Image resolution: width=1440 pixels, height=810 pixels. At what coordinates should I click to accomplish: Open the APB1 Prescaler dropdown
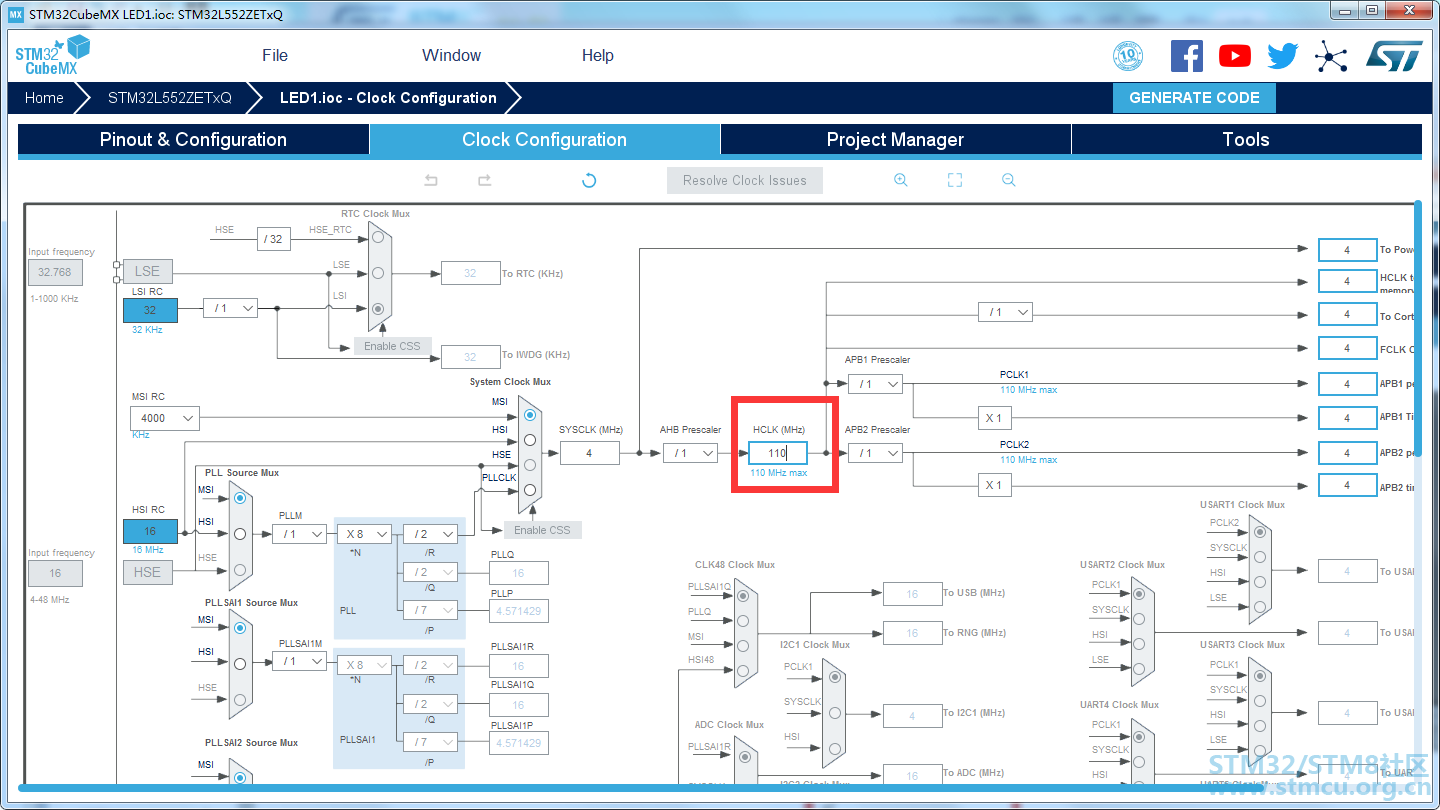coord(875,384)
